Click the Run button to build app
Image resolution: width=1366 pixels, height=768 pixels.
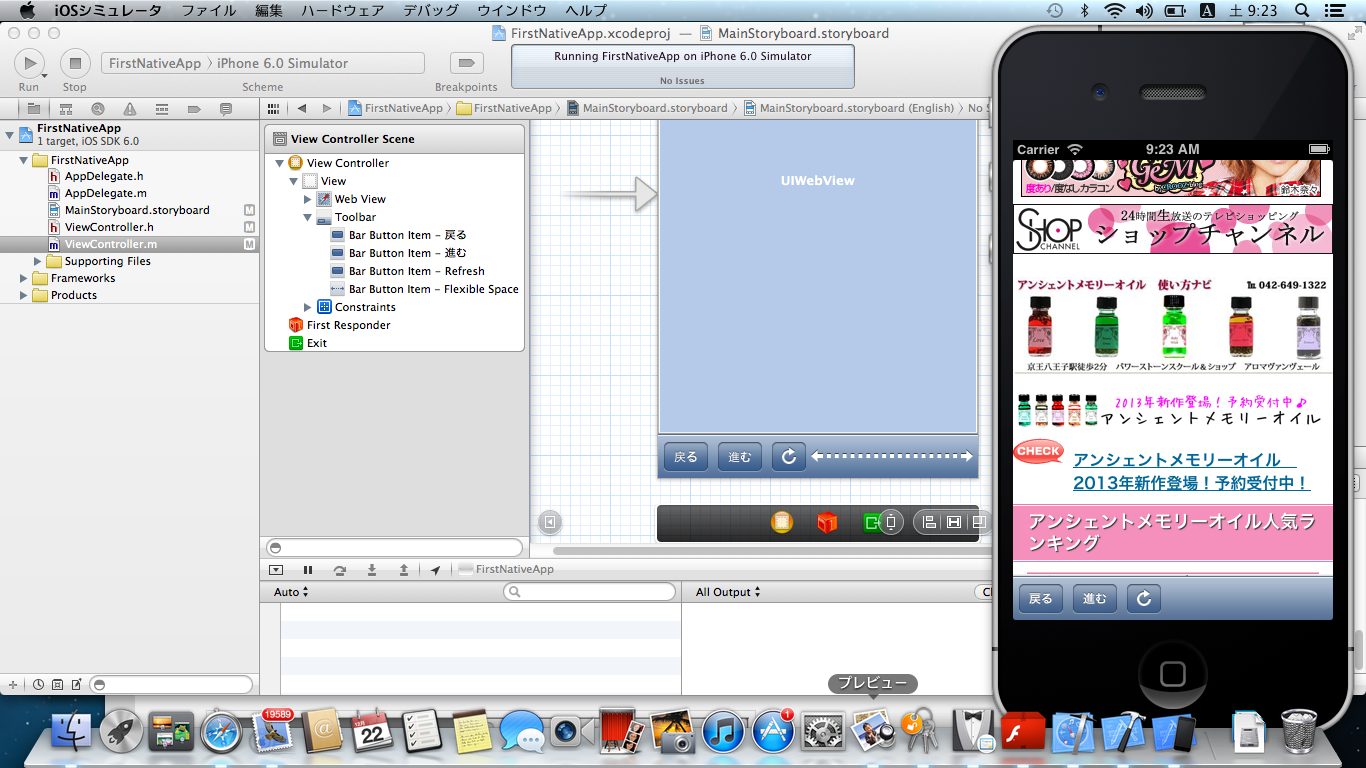[29, 63]
